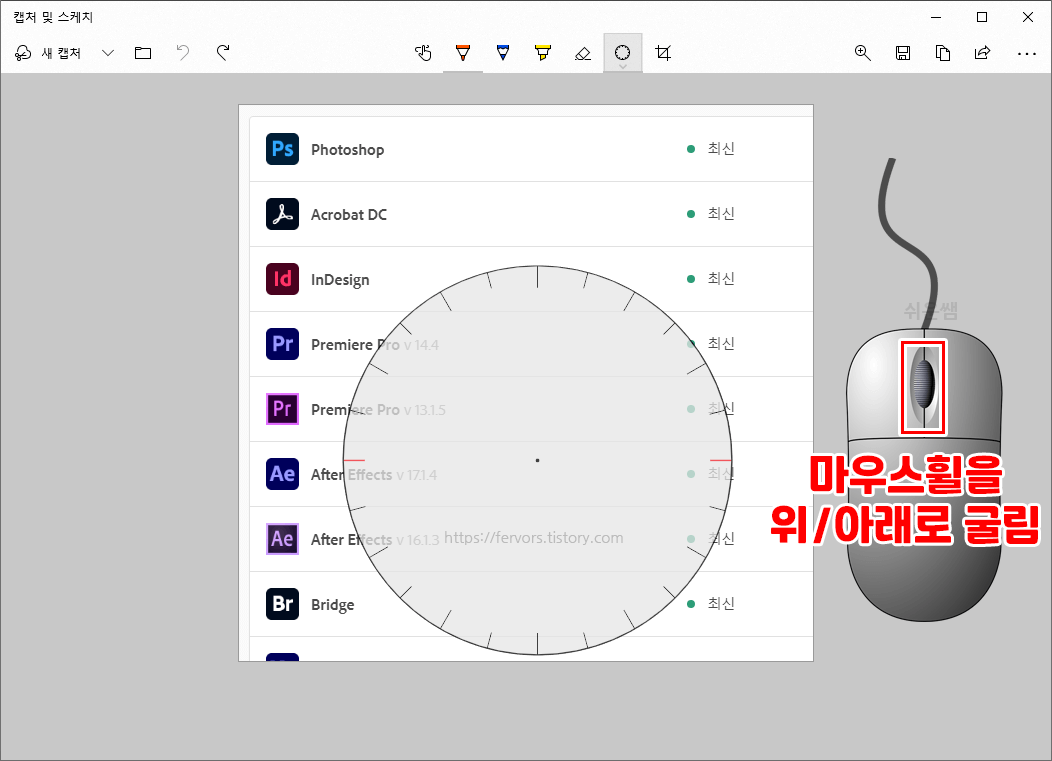Select the image crop tool
The image size is (1052, 761).
663,53
